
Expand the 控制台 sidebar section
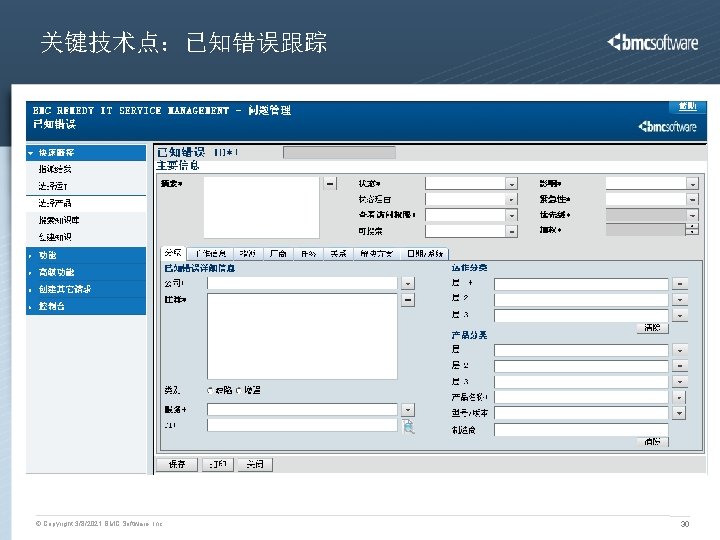[x=86, y=306]
